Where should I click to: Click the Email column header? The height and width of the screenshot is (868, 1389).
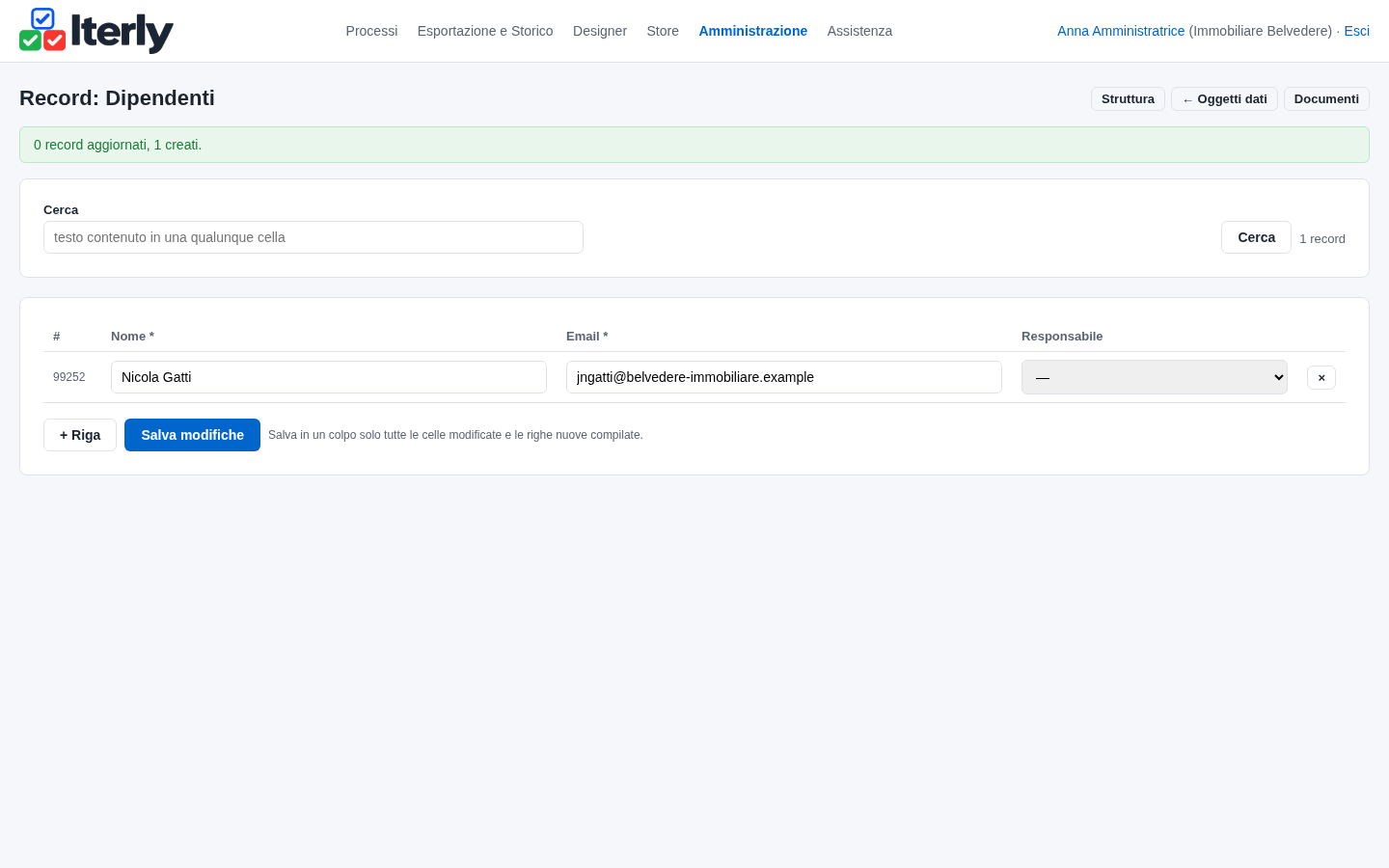click(x=586, y=337)
